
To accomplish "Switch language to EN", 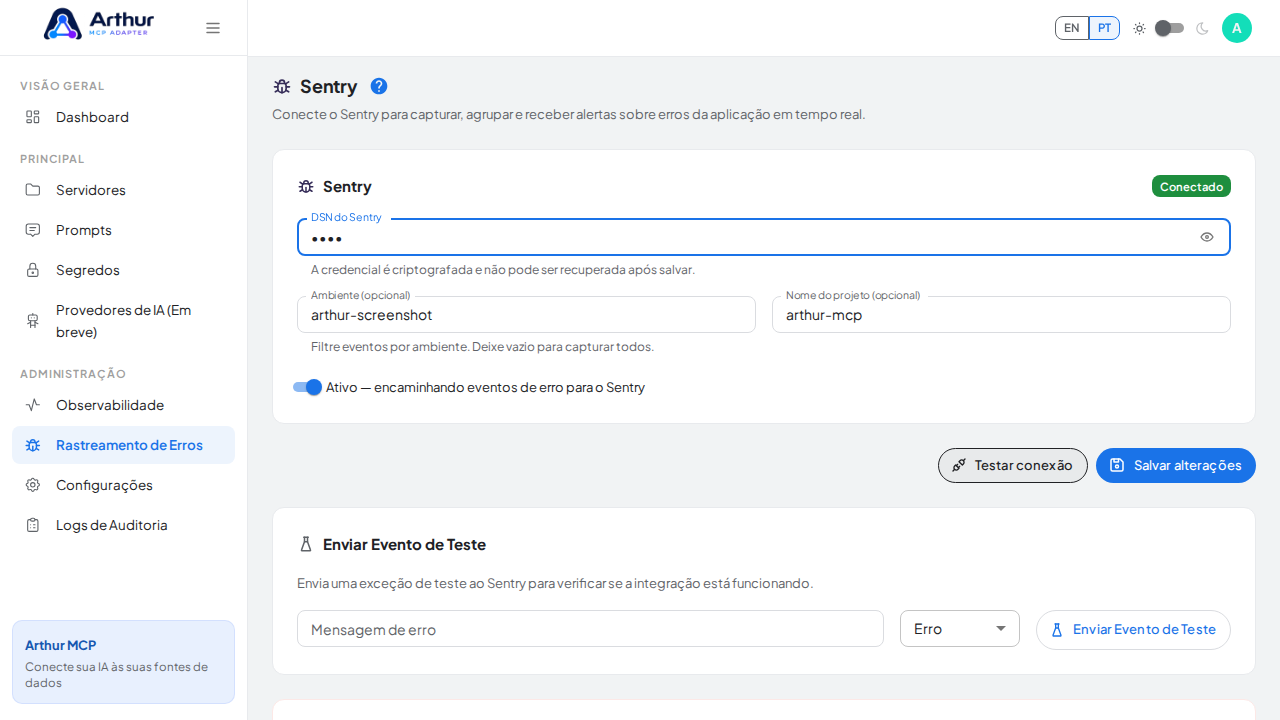I will tap(1072, 28).
